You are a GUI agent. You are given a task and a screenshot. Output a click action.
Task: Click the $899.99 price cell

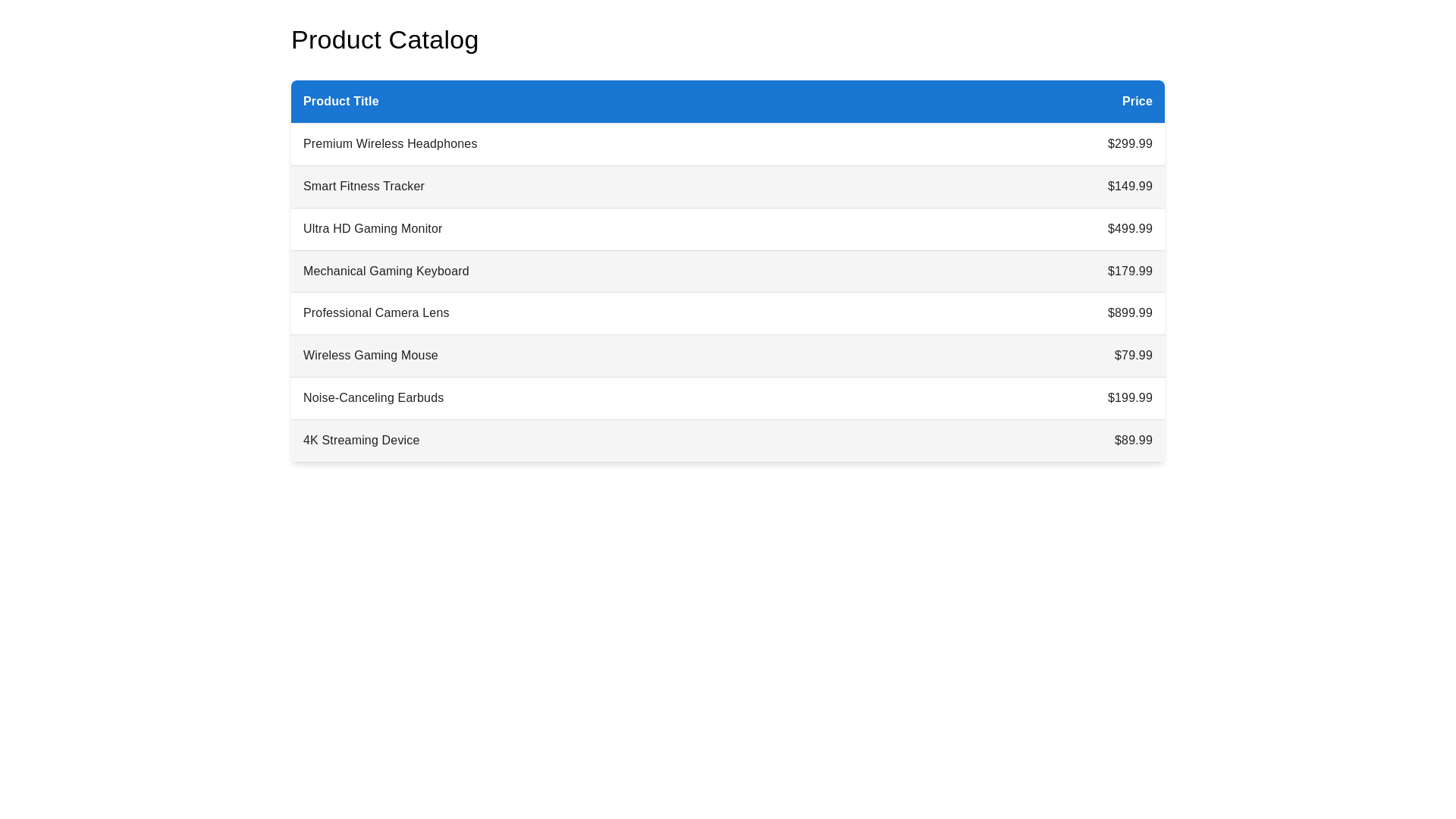pyautogui.click(x=1129, y=313)
